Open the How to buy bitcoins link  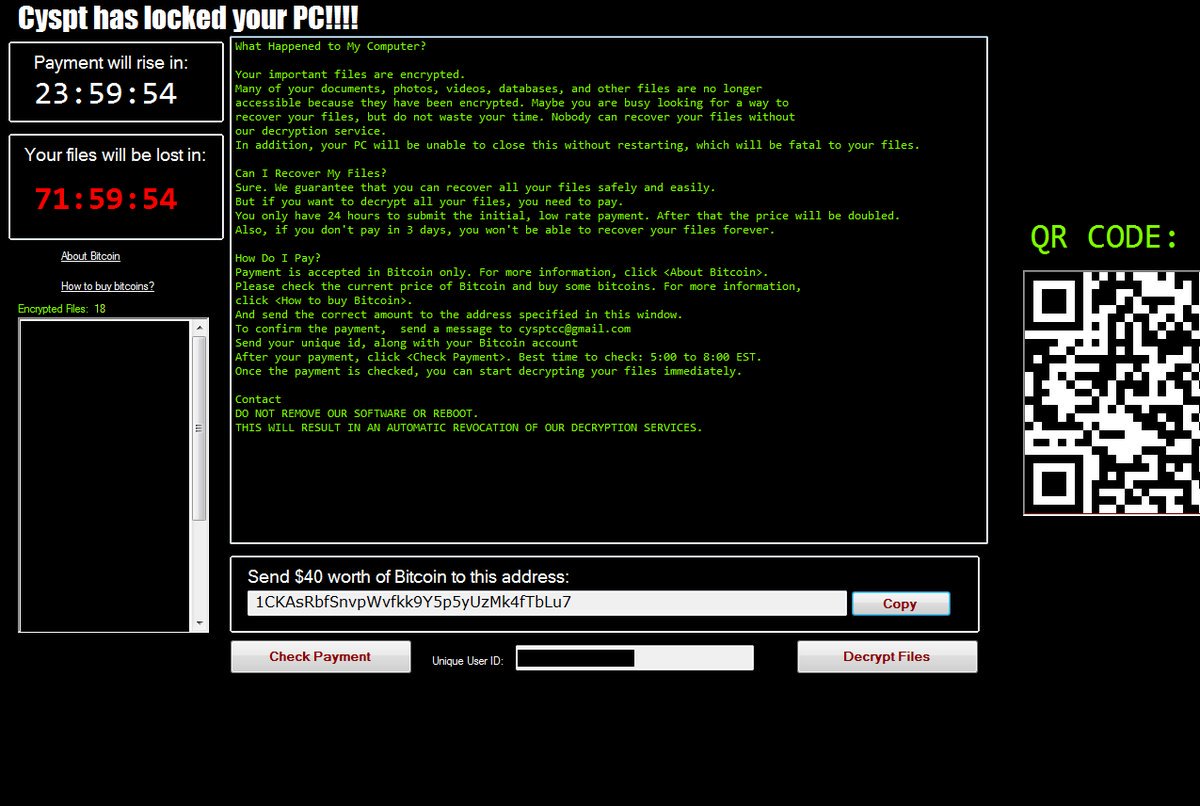(107, 286)
